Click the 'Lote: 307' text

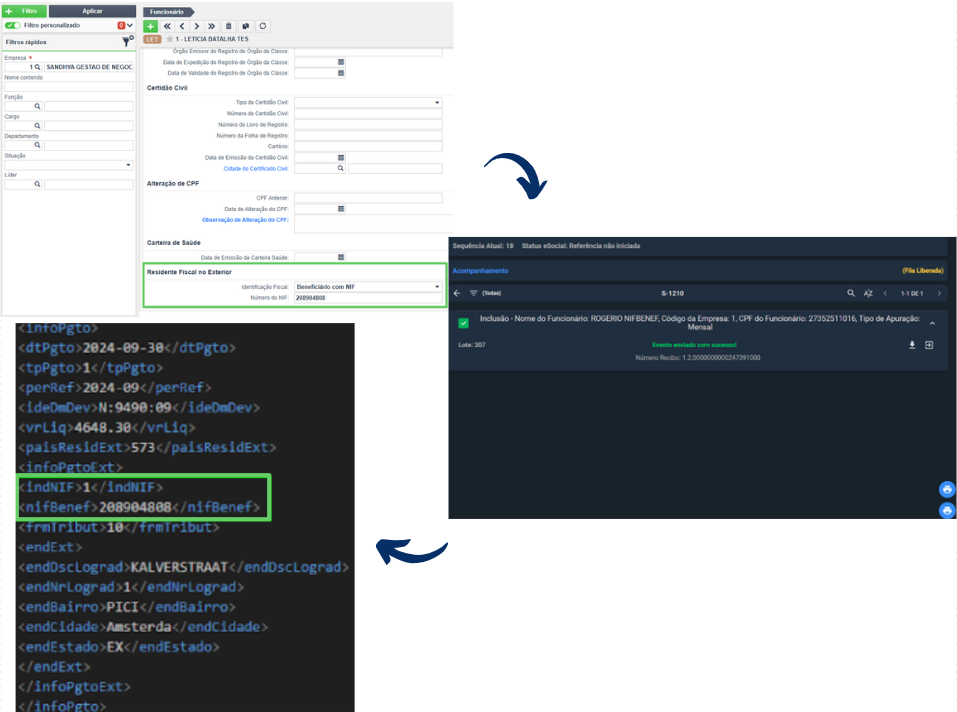tap(472, 345)
